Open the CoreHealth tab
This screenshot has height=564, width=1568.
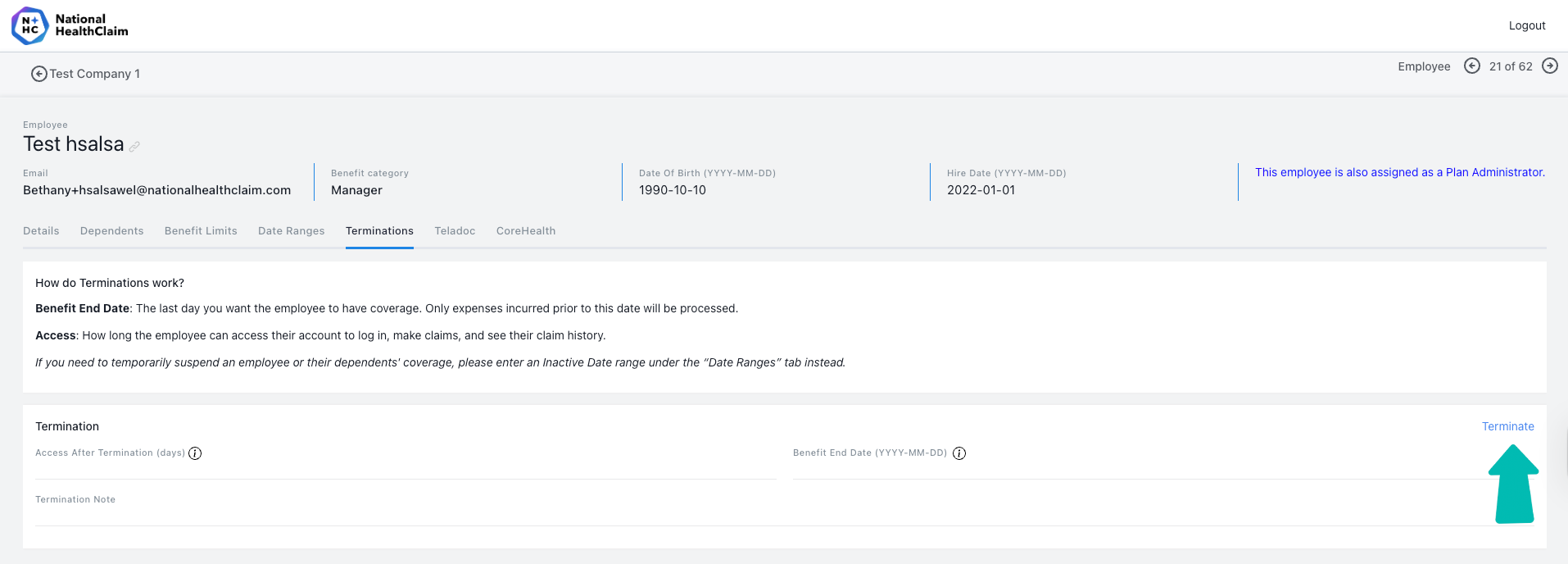click(x=526, y=231)
